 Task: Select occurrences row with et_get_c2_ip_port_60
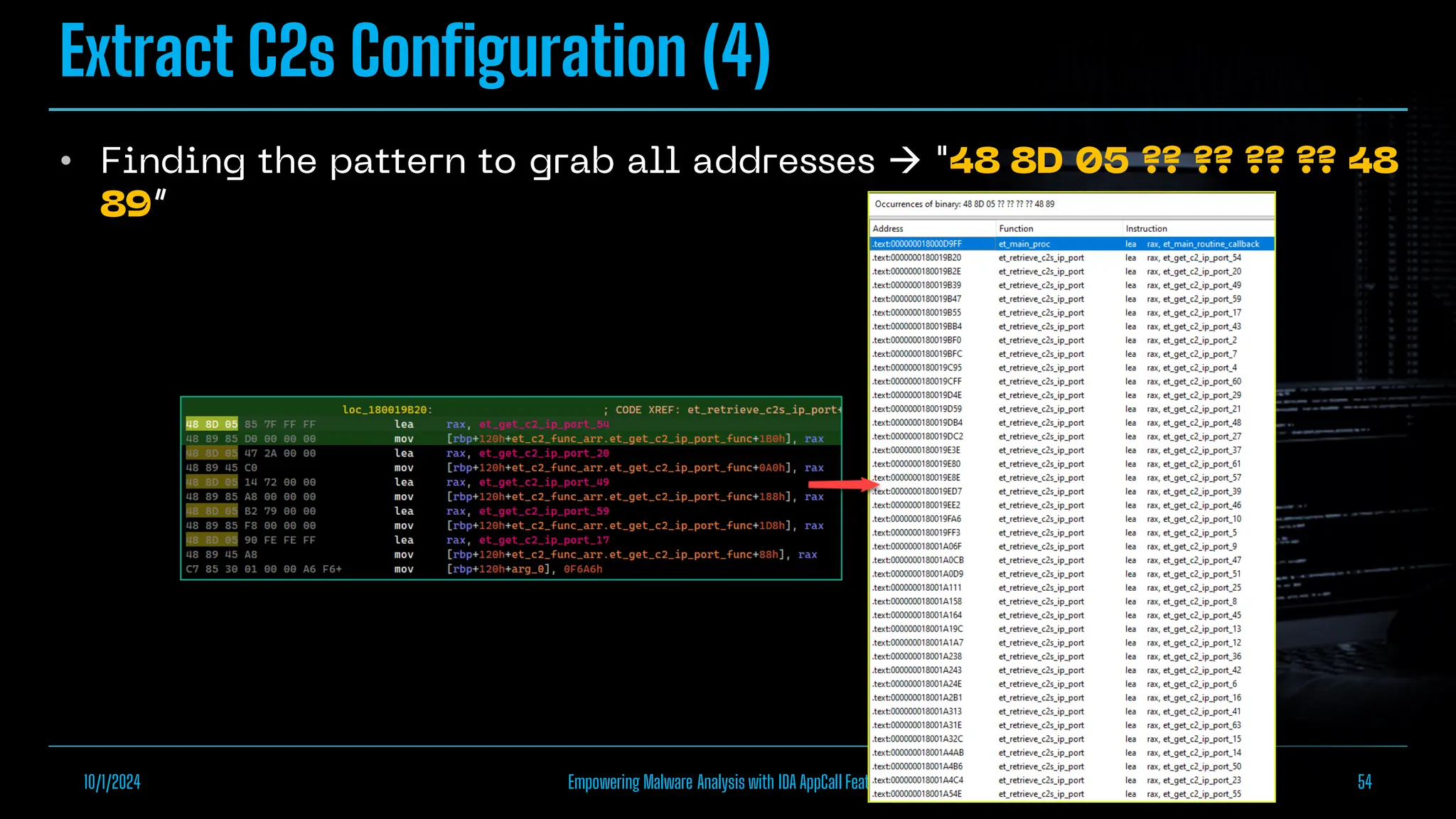click(1072, 381)
